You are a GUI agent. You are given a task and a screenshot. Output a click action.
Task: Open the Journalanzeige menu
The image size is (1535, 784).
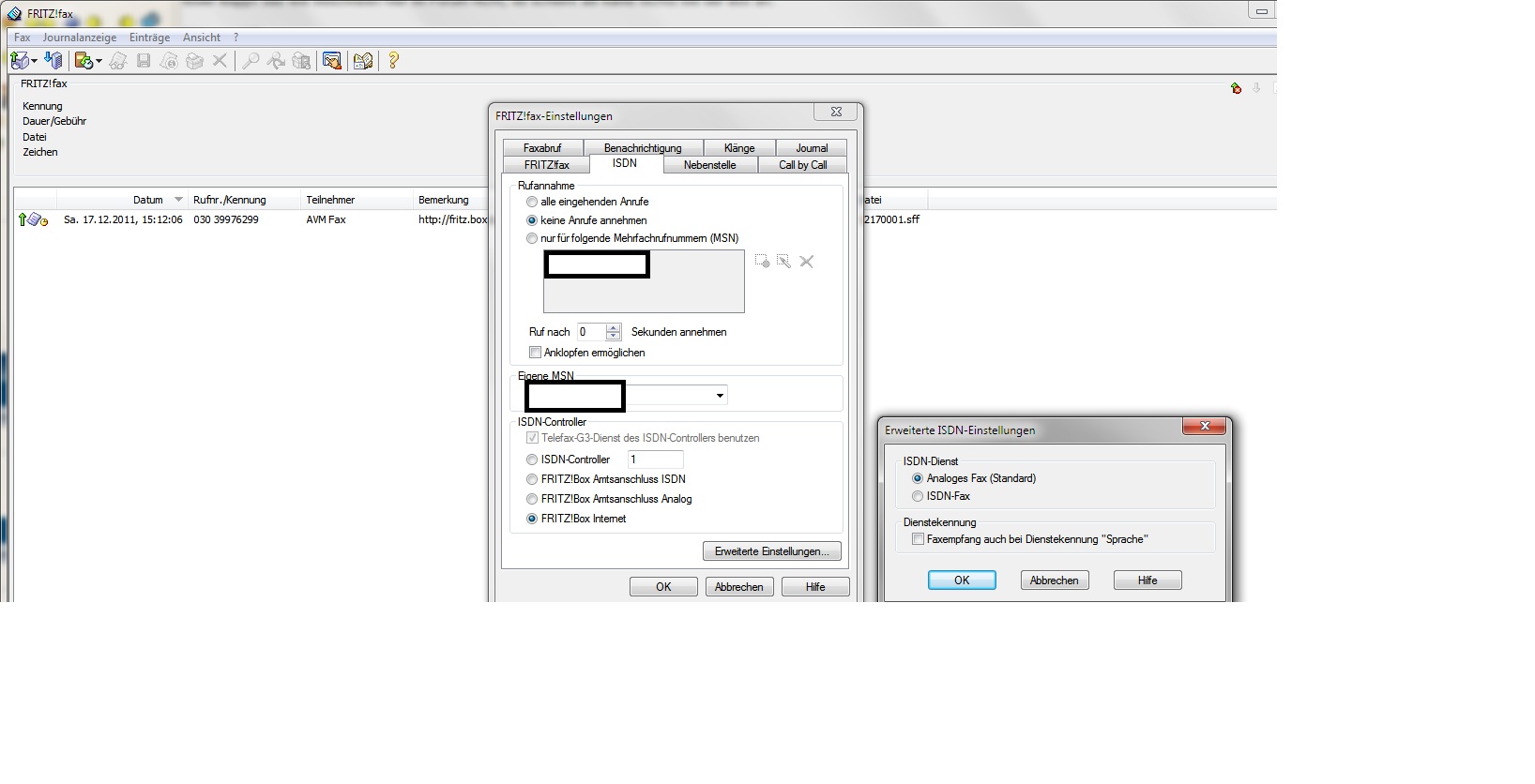(80, 38)
